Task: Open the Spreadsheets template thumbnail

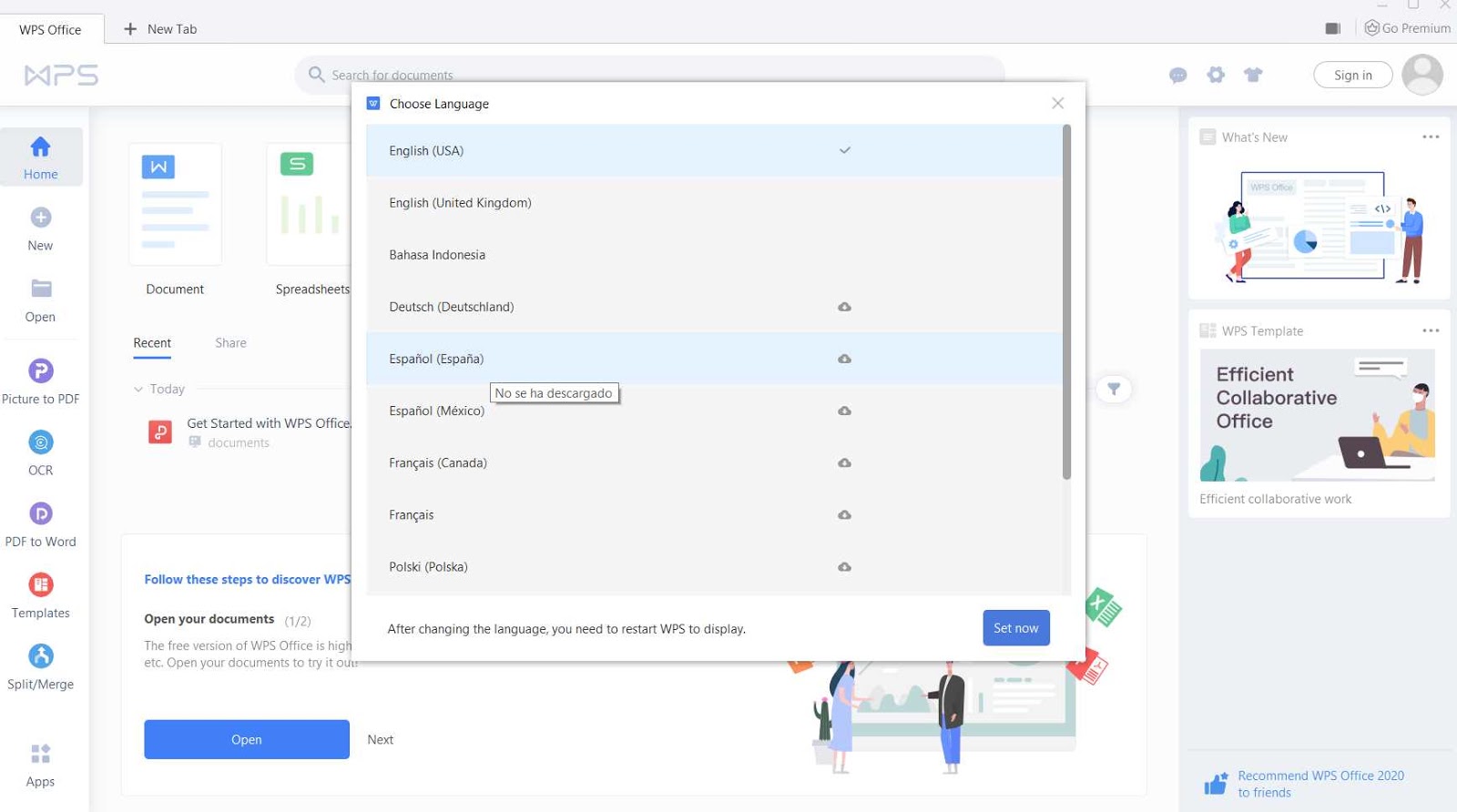Action: click(310, 204)
